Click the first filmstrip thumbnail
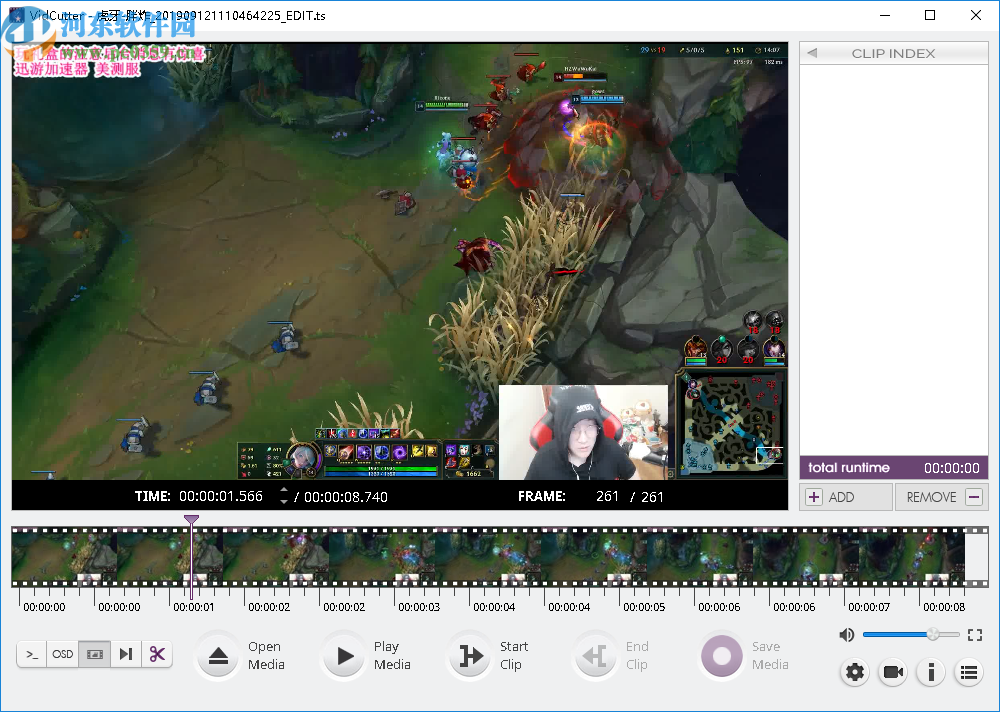The image size is (1000, 712). coord(64,556)
